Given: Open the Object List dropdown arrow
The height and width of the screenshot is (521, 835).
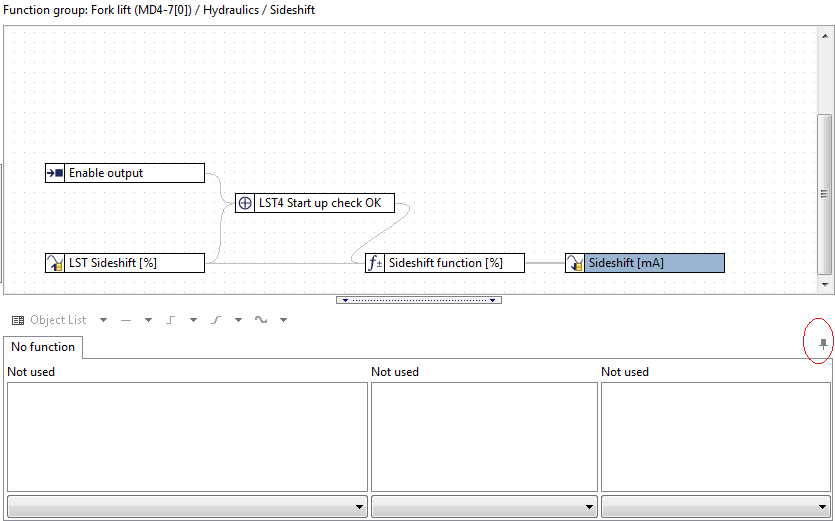Looking at the screenshot, I should (103, 320).
